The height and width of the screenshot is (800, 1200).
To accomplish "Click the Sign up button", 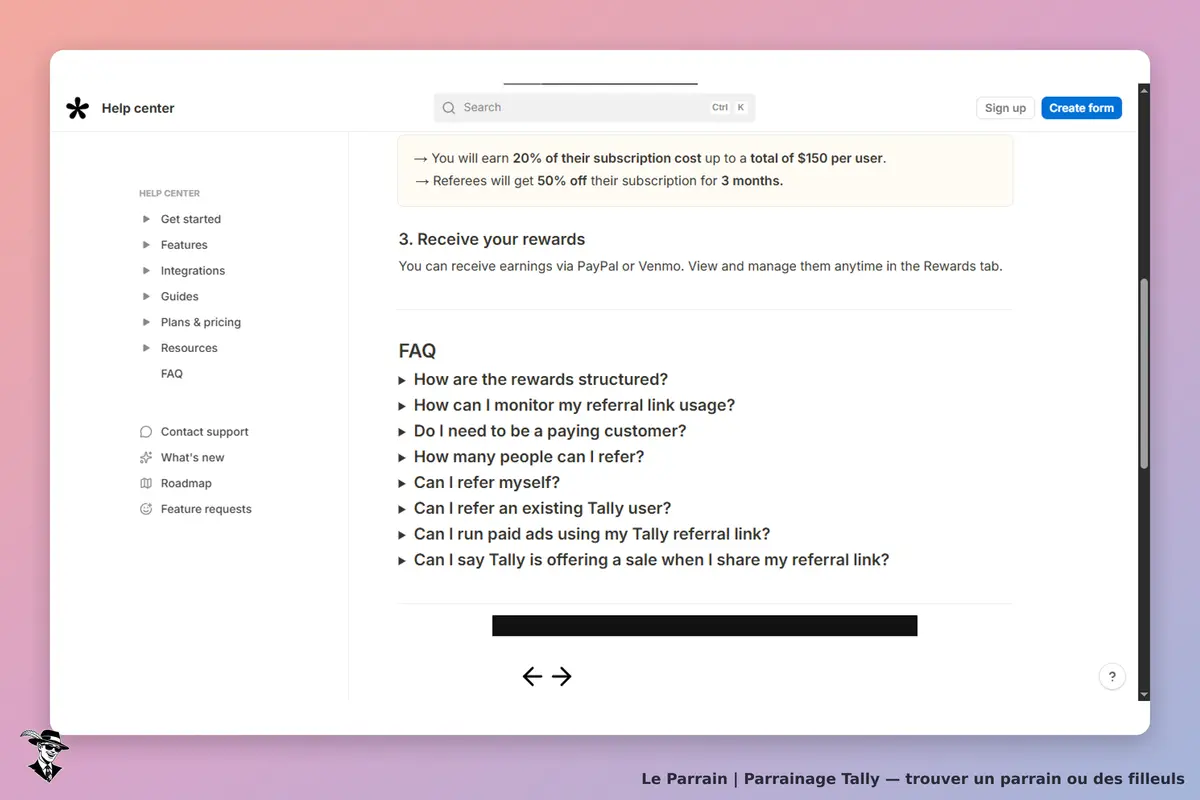I will pos(1005,108).
